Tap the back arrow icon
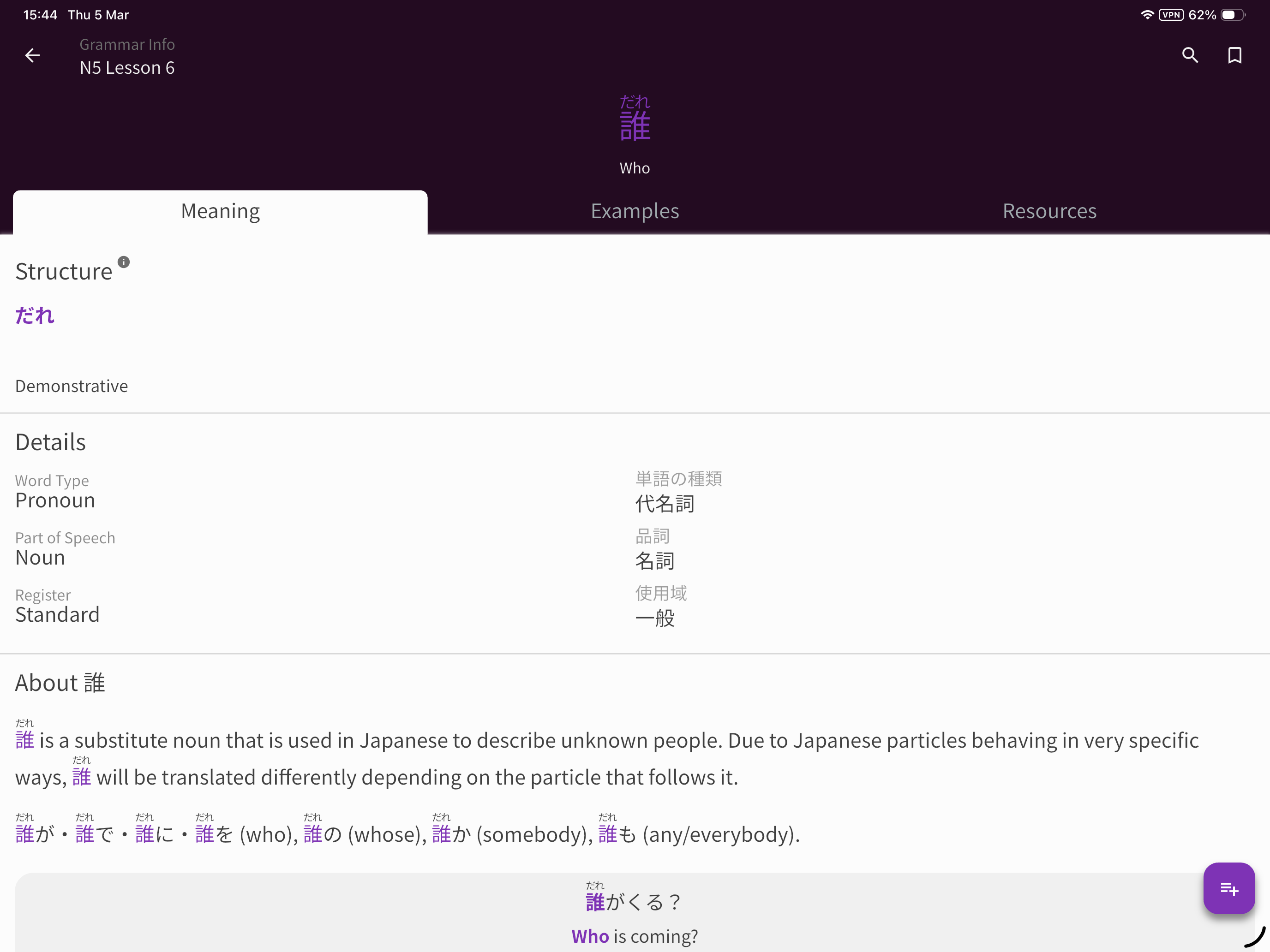Screen dimensions: 1270x952 click(x=33, y=56)
